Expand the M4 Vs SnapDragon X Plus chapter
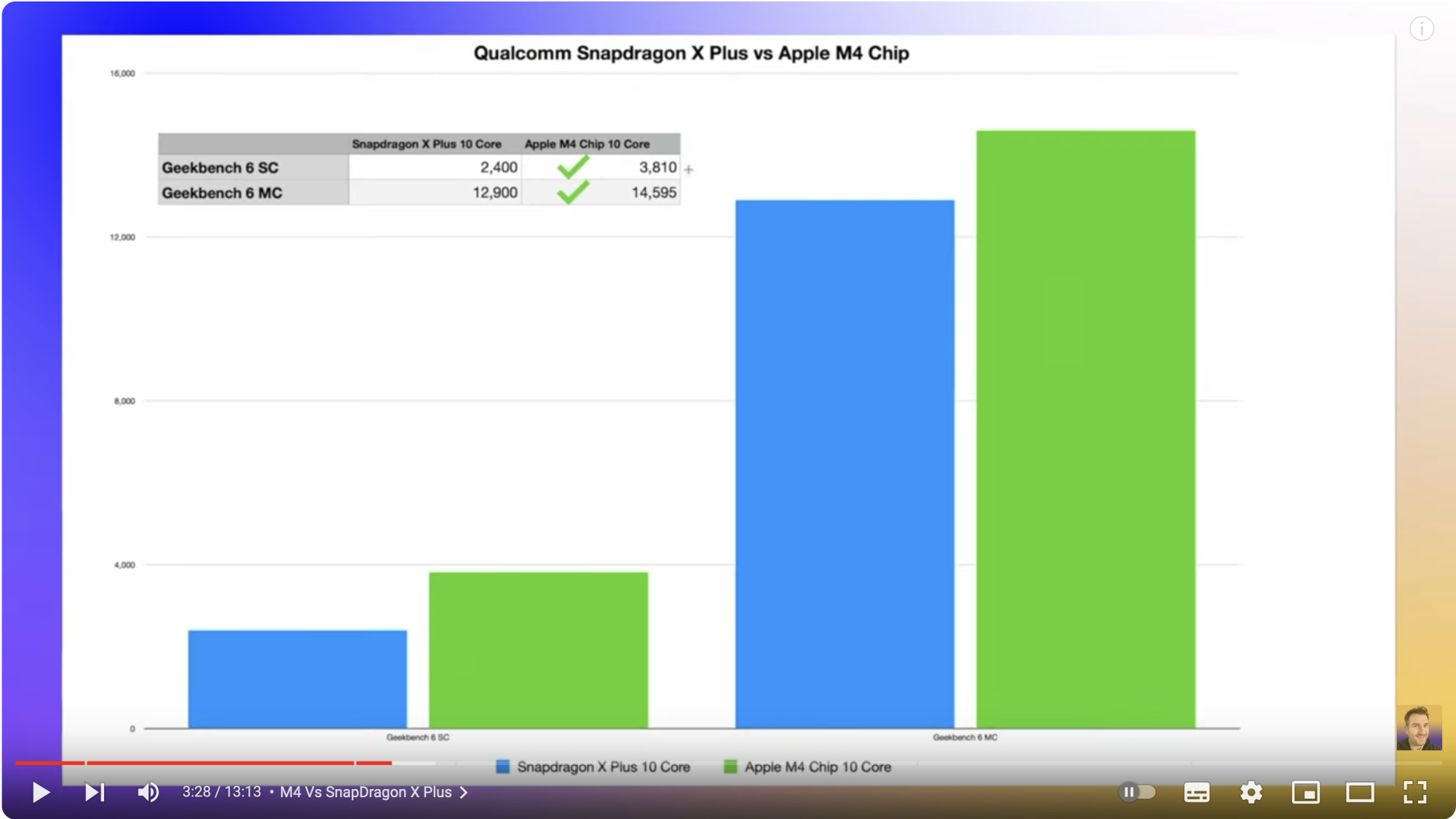1456x819 pixels. click(365, 792)
